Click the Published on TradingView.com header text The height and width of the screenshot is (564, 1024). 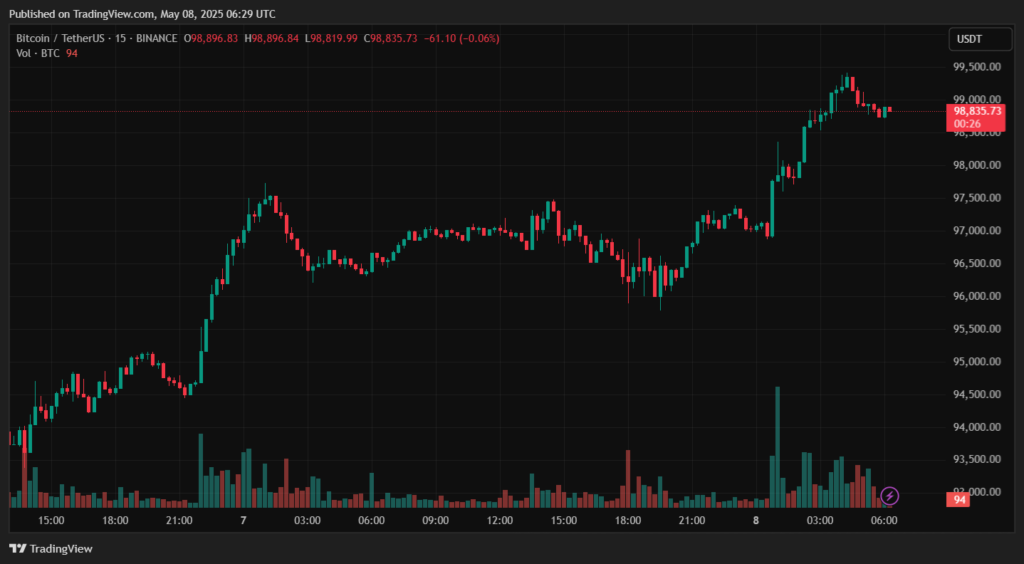tap(140, 14)
